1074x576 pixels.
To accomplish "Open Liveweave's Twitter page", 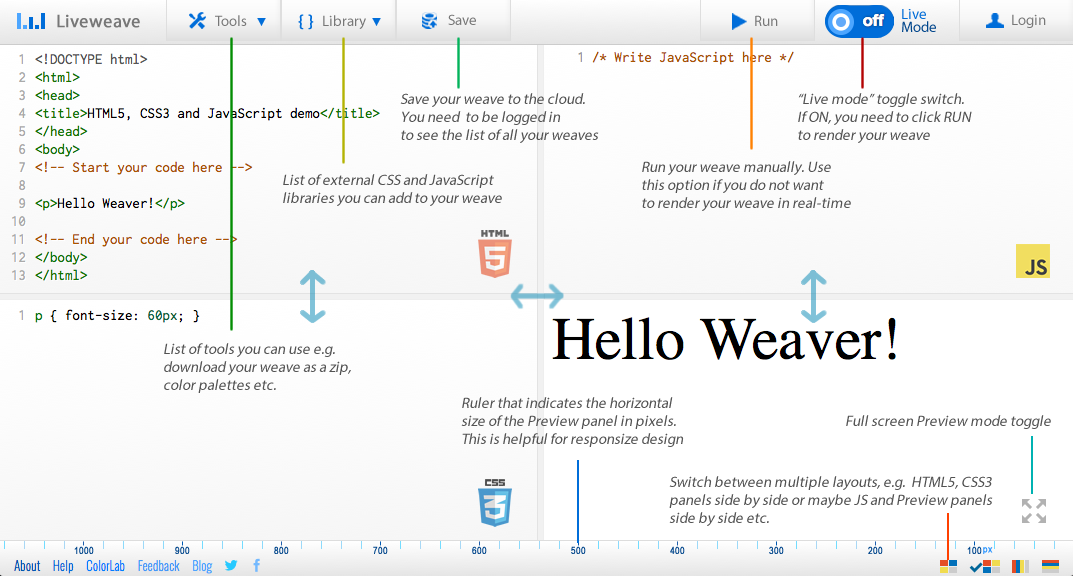I will (231, 565).
